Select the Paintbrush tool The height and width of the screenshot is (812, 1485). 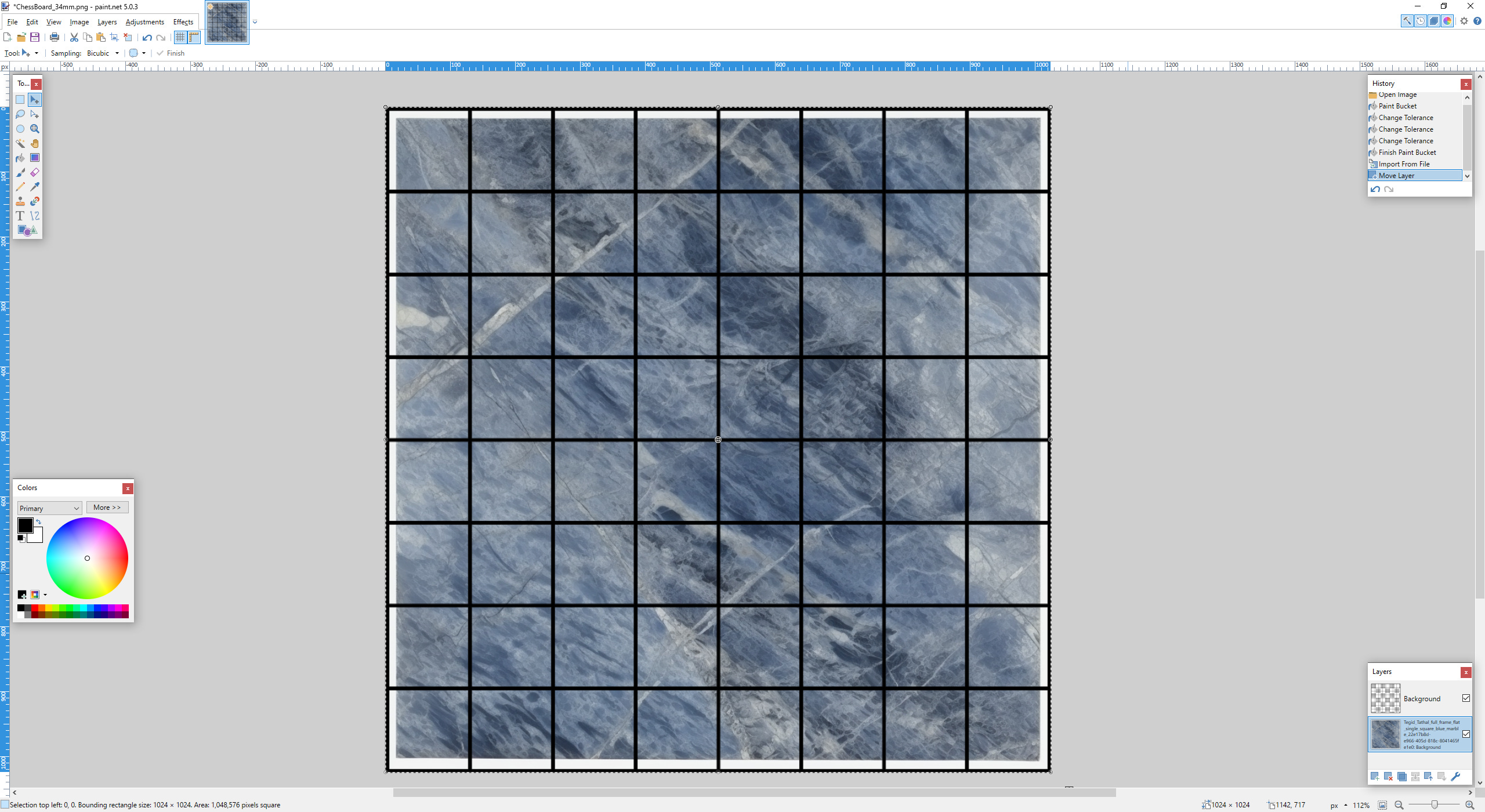coord(20,172)
